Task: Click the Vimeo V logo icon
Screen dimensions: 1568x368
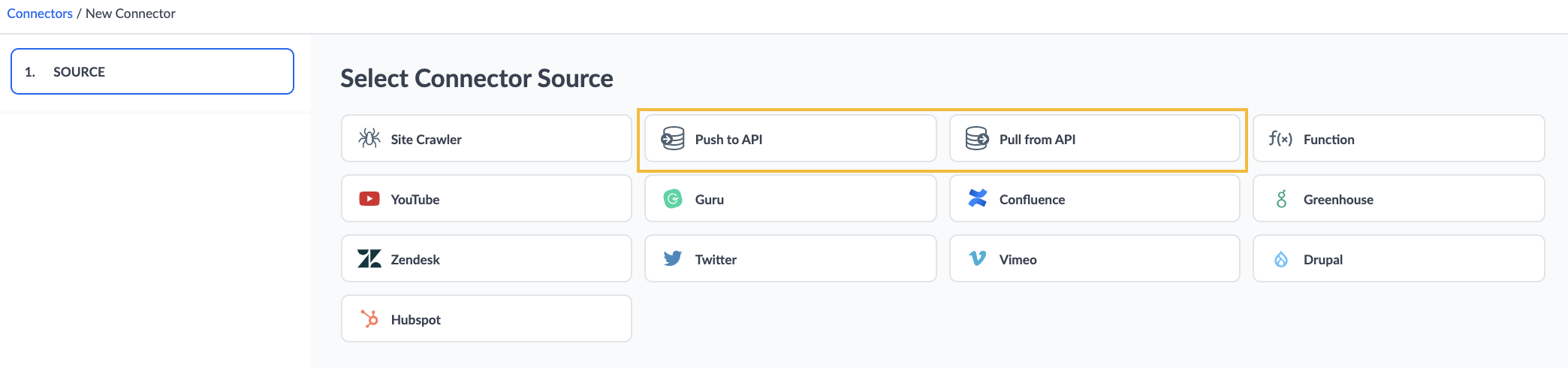Action: [x=977, y=258]
